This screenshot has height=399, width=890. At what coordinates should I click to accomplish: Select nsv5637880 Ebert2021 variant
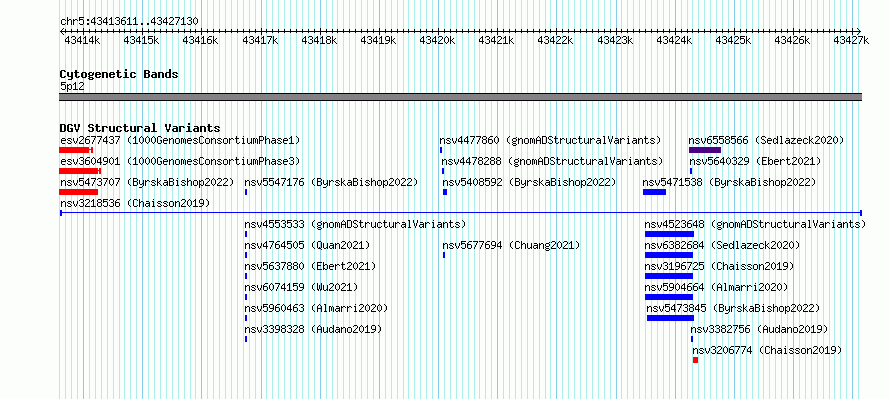310,266
